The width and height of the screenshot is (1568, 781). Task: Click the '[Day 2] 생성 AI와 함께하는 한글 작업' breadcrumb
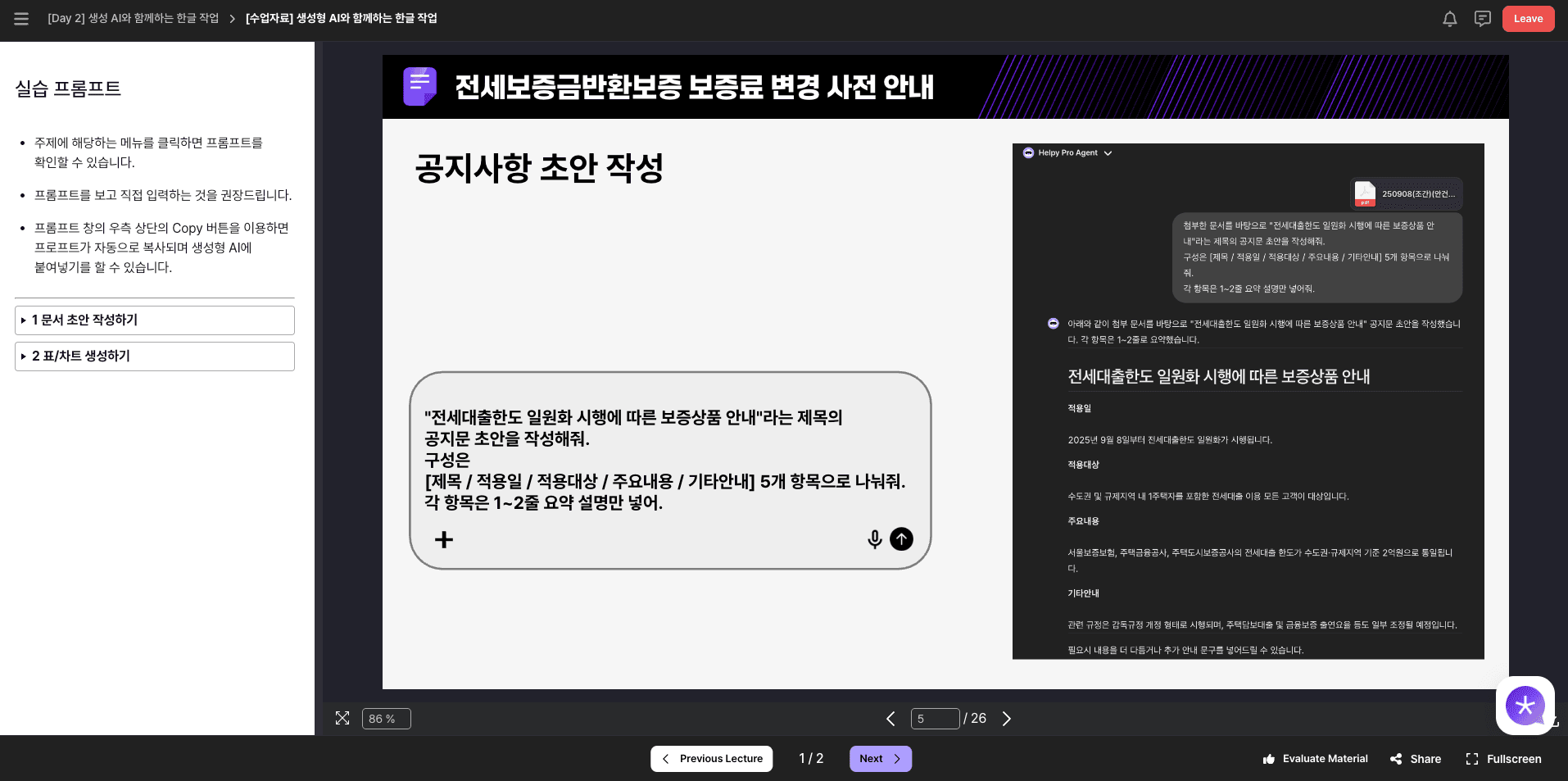pos(133,19)
